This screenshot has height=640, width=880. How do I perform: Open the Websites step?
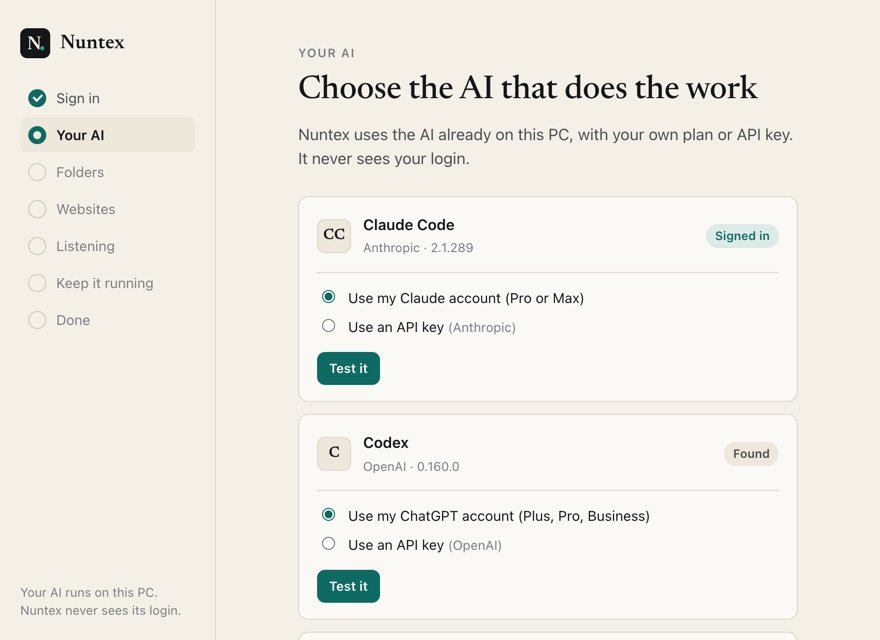coord(108,209)
